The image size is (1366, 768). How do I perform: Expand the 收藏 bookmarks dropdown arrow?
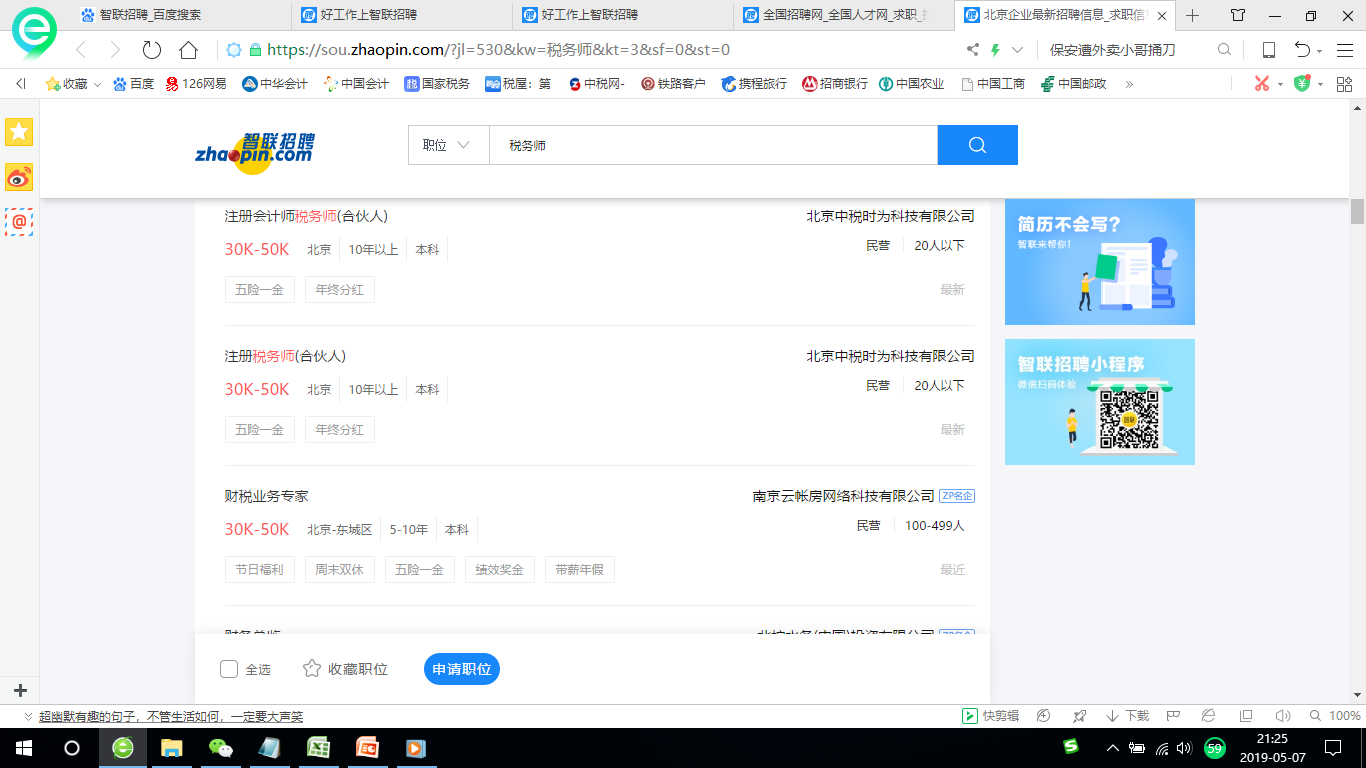click(x=97, y=84)
